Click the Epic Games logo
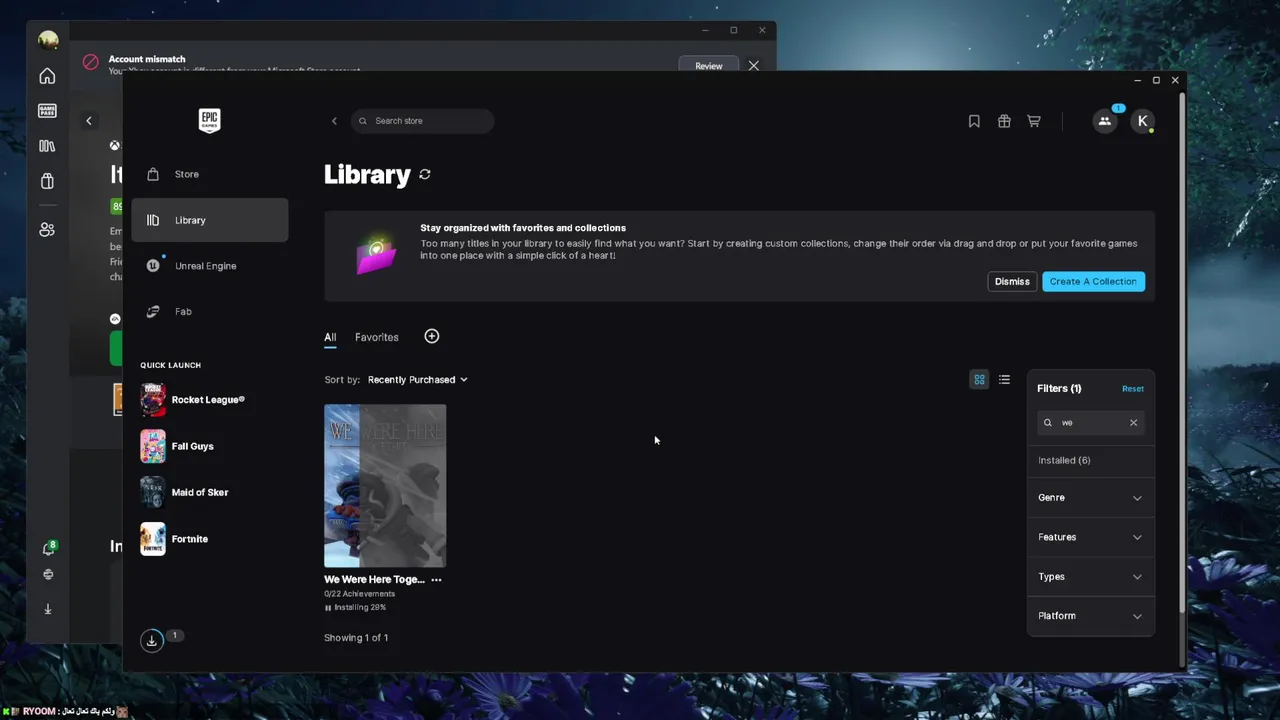 (209, 121)
